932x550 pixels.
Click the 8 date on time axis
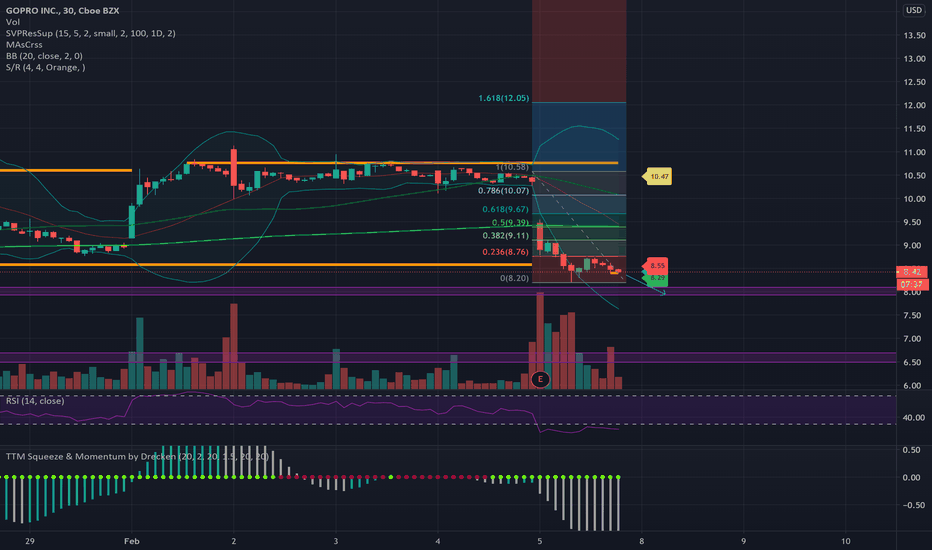pyautogui.click(x=641, y=541)
